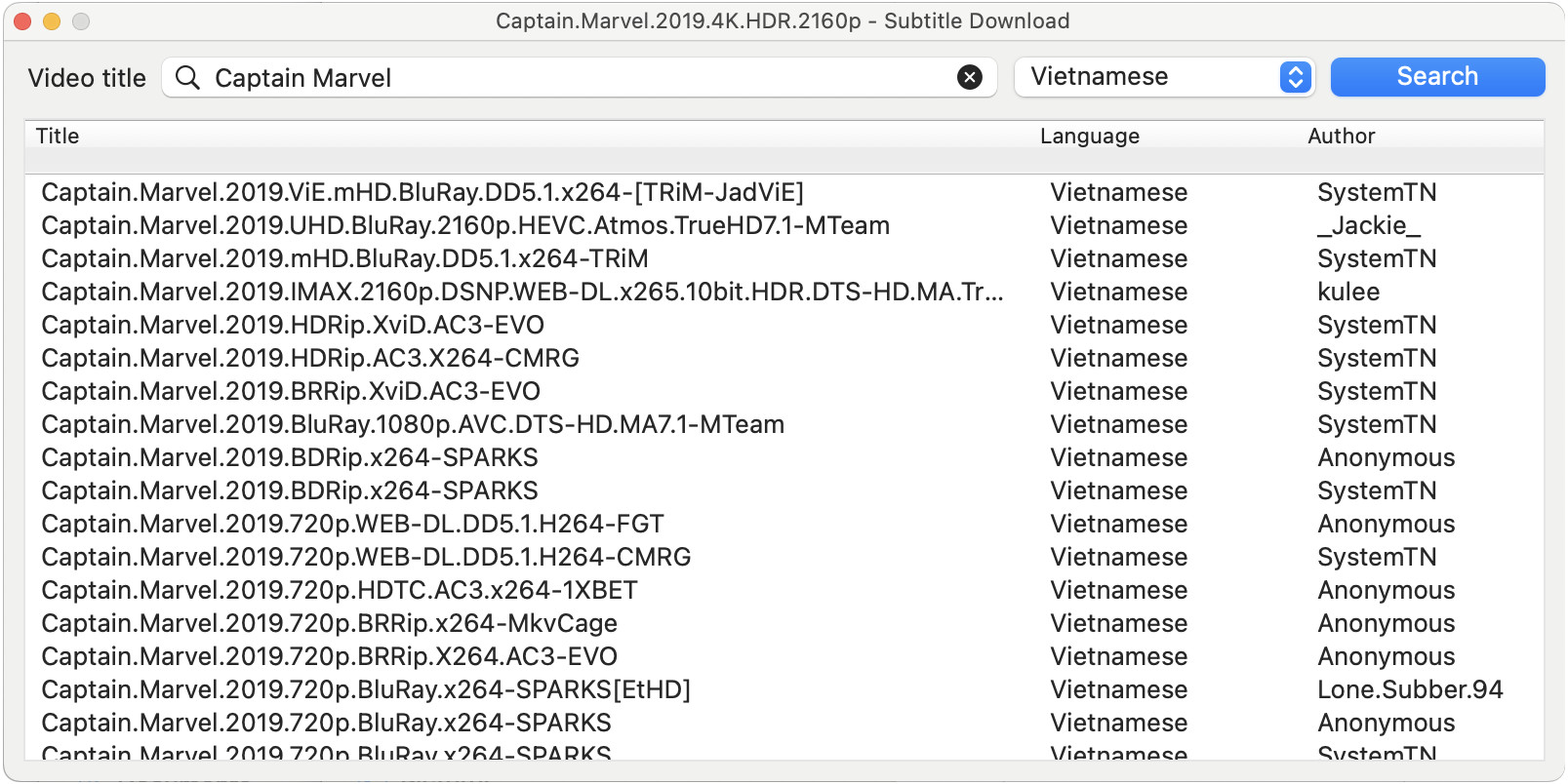Select the HDRip.AC3.X264-CMRG subtitle entry
This screenshot has height=784, width=1568.
(x=310, y=359)
